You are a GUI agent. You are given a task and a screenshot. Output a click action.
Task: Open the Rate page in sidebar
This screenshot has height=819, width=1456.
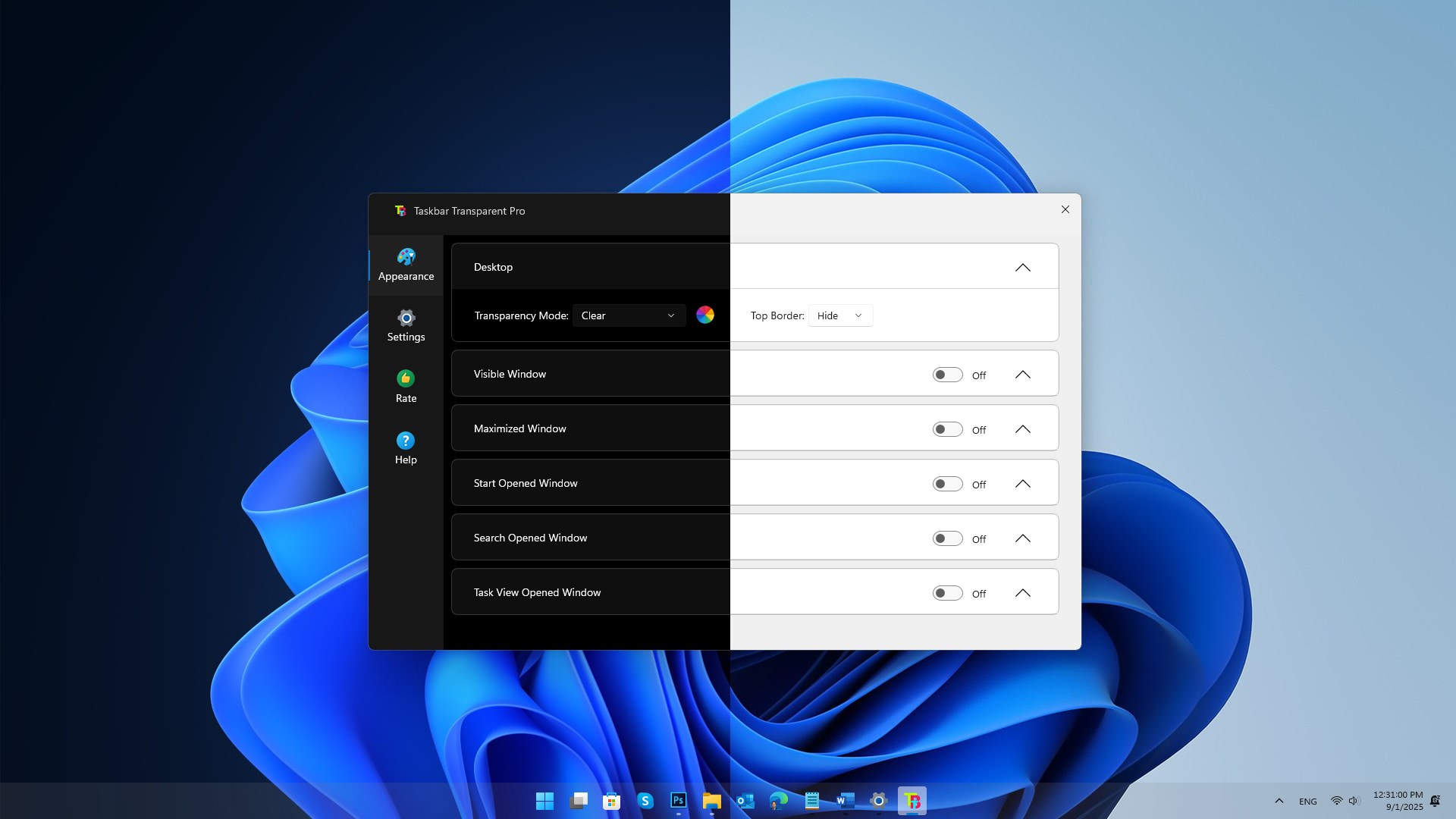(x=406, y=387)
